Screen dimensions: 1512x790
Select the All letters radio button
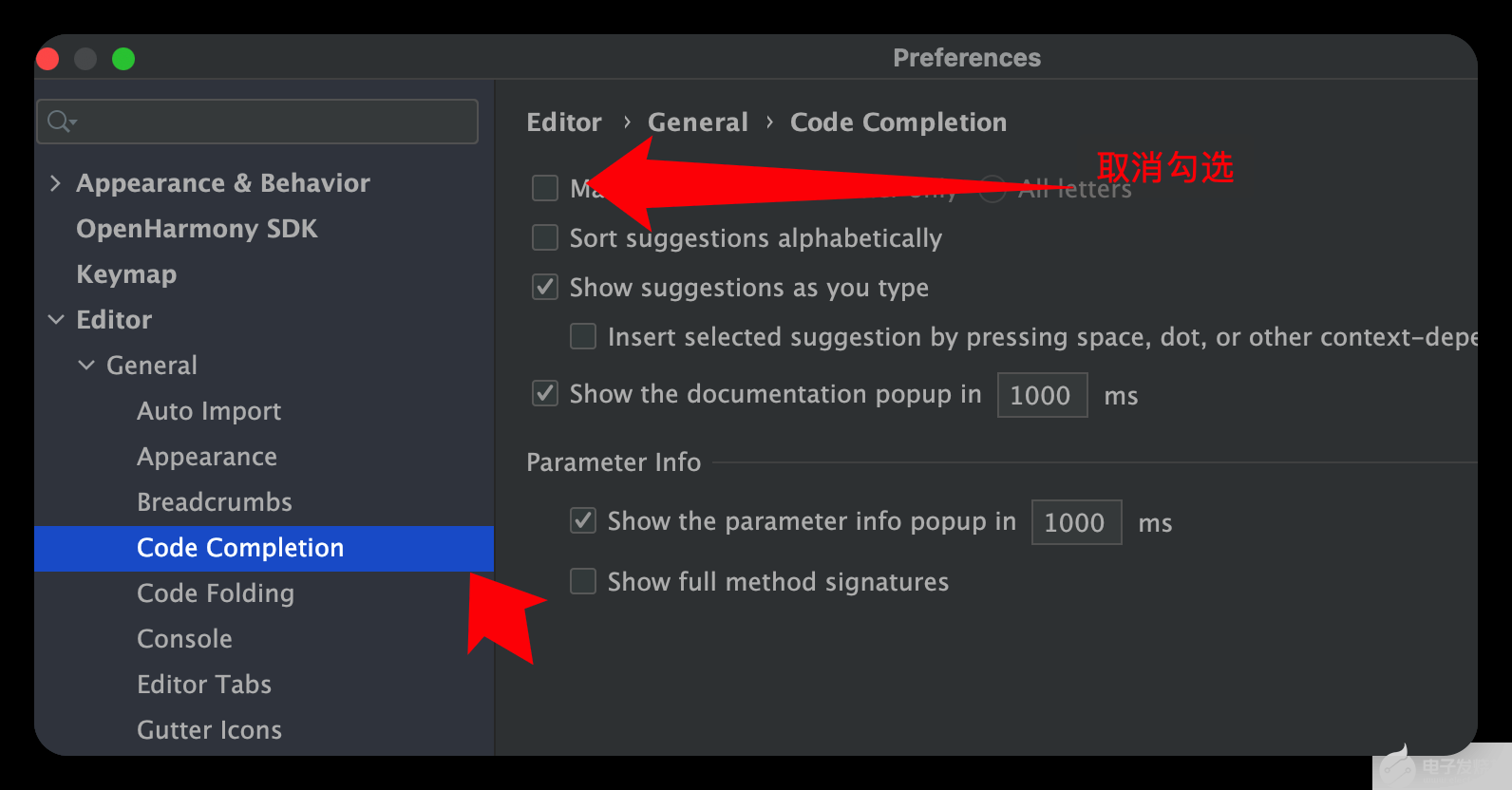click(992, 188)
